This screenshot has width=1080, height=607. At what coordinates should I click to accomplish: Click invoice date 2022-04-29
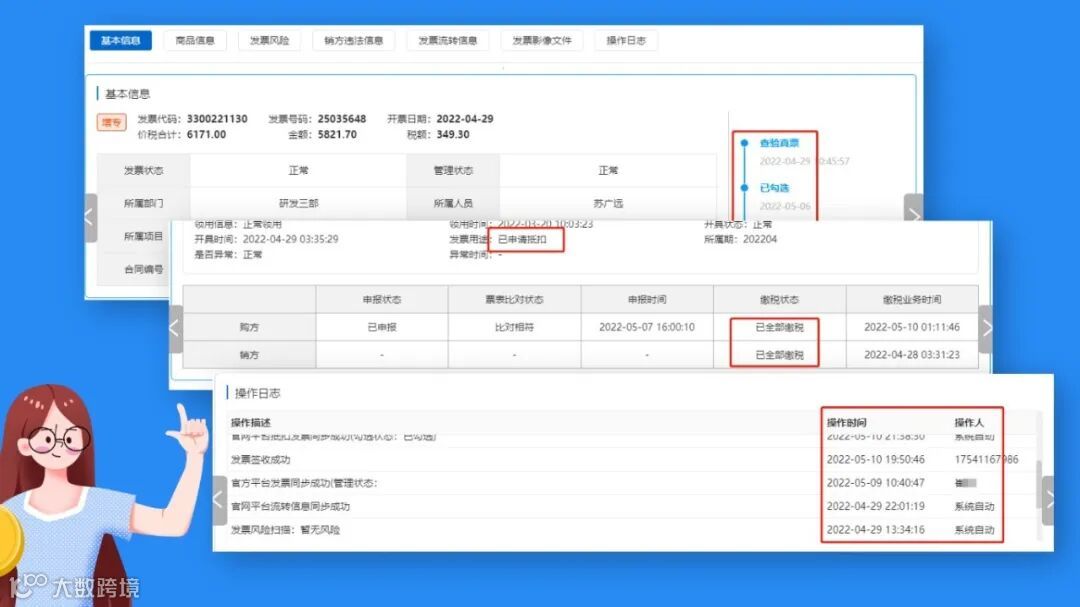tap(465, 119)
